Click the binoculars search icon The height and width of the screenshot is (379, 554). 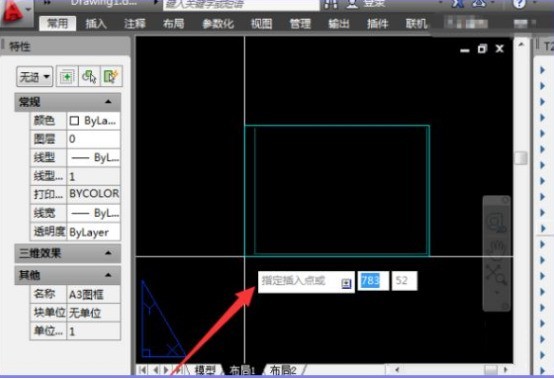(331, 4)
